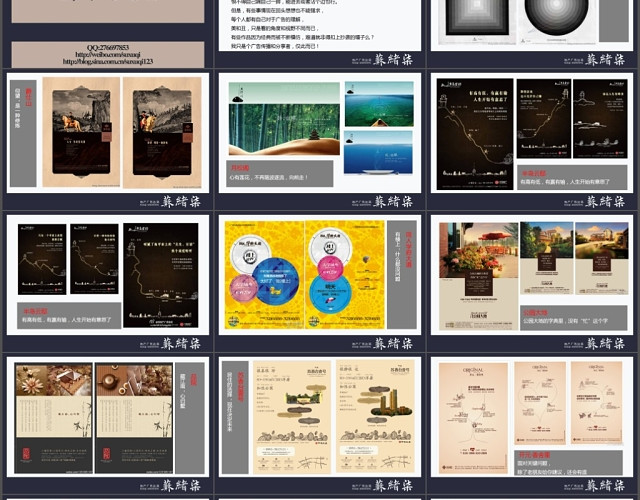
Task: Click the poster with the teapot image
Action: [x=134, y=418]
